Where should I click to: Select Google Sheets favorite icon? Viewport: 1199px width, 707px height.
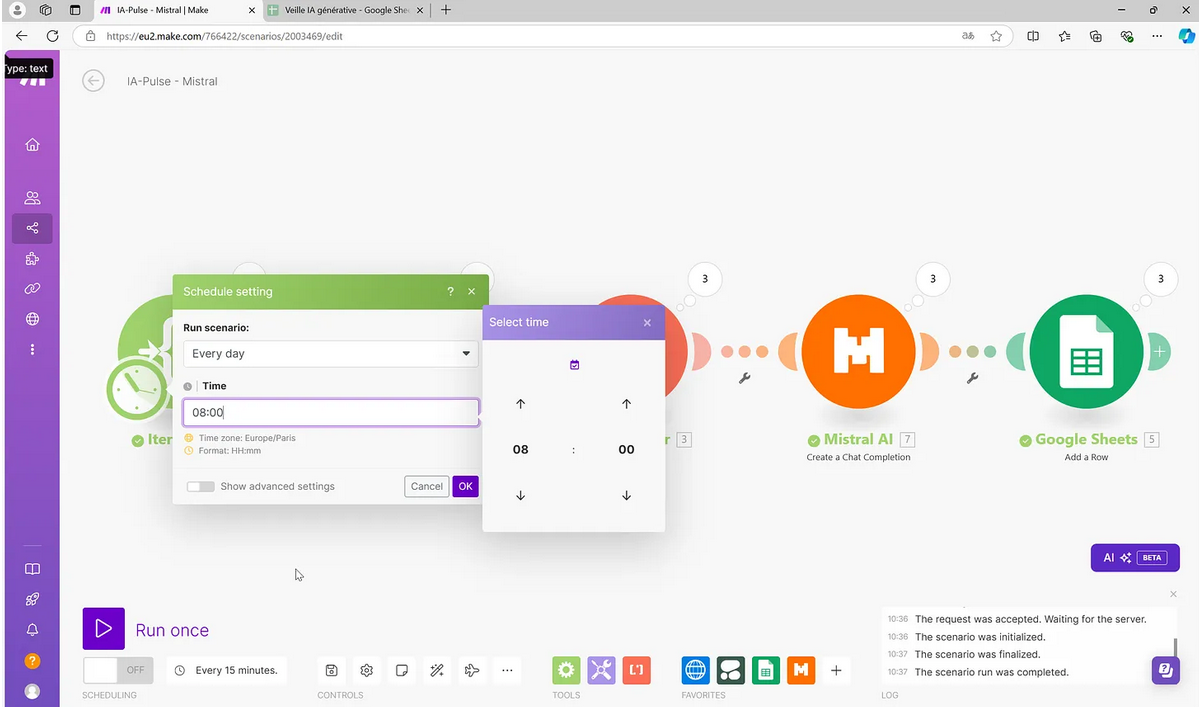[x=765, y=670]
